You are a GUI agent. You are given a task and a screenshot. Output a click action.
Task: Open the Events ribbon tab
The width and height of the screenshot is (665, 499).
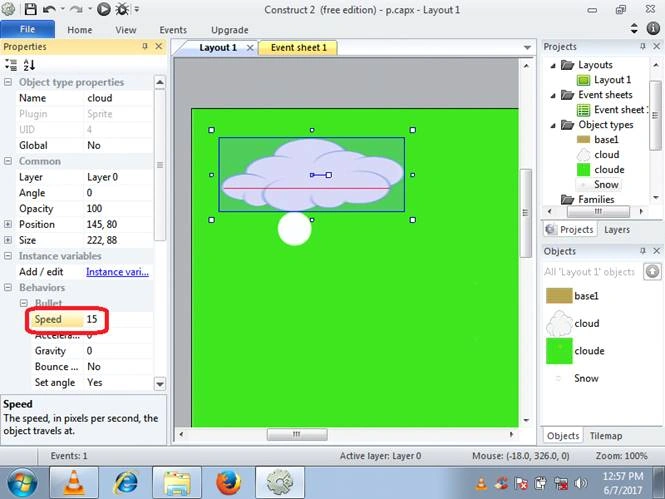(173, 30)
